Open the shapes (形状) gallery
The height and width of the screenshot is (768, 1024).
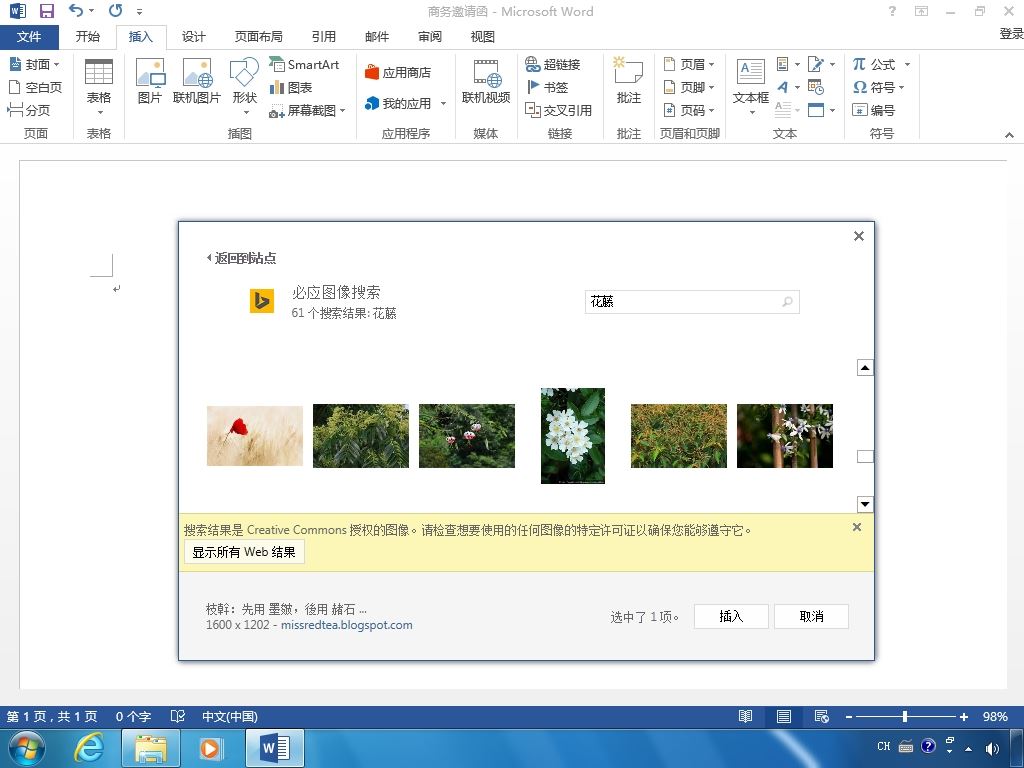point(244,86)
